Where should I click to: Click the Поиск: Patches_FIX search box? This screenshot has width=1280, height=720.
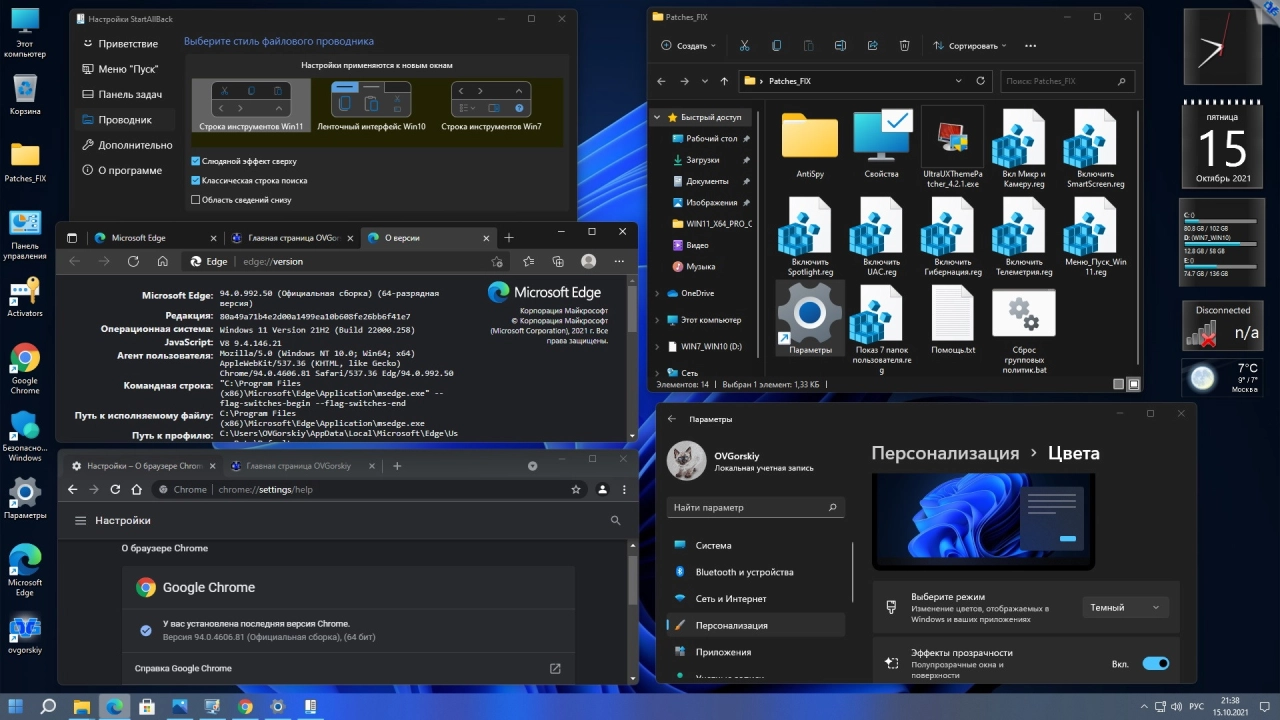pyautogui.click(x=1067, y=81)
